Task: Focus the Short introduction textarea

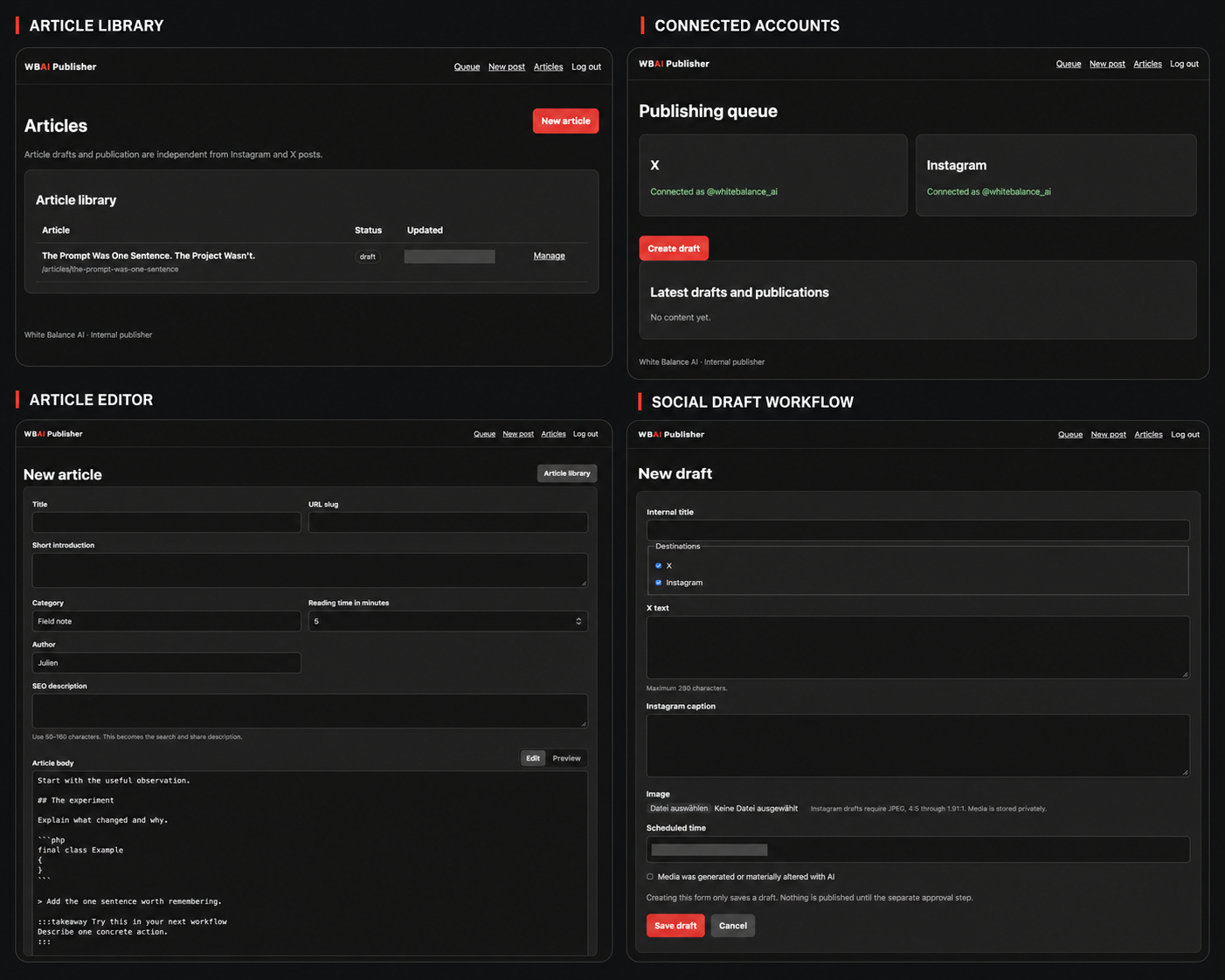Action: 310,569
